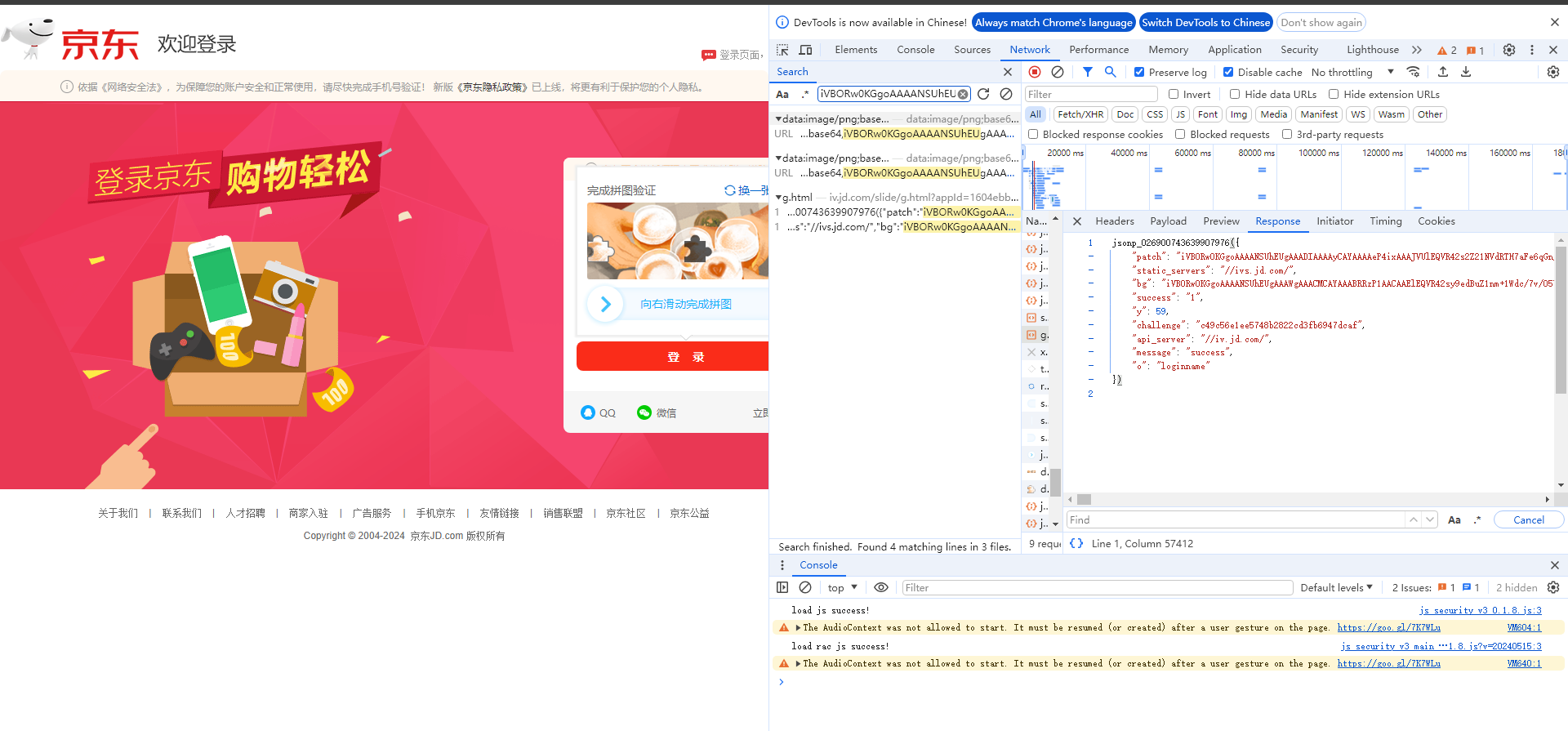
Task: Toggle the network filter funnel icon
Action: (1088, 72)
